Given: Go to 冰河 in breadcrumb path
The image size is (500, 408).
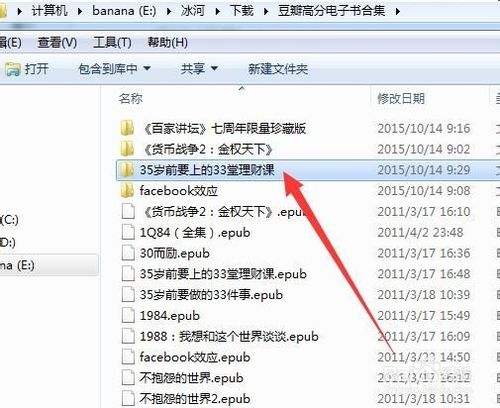Looking at the screenshot, I should pos(193,11).
